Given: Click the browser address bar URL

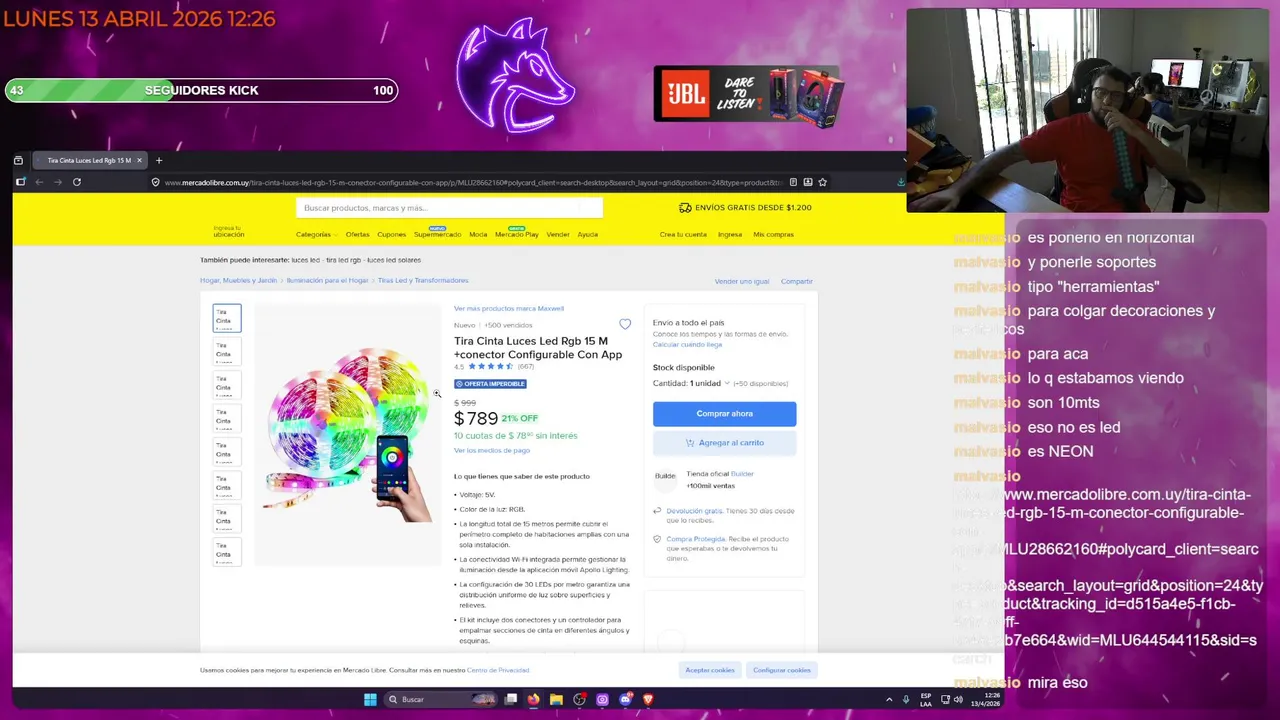Looking at the screenshot, I should pyautogui.click(x=472, y=182).
